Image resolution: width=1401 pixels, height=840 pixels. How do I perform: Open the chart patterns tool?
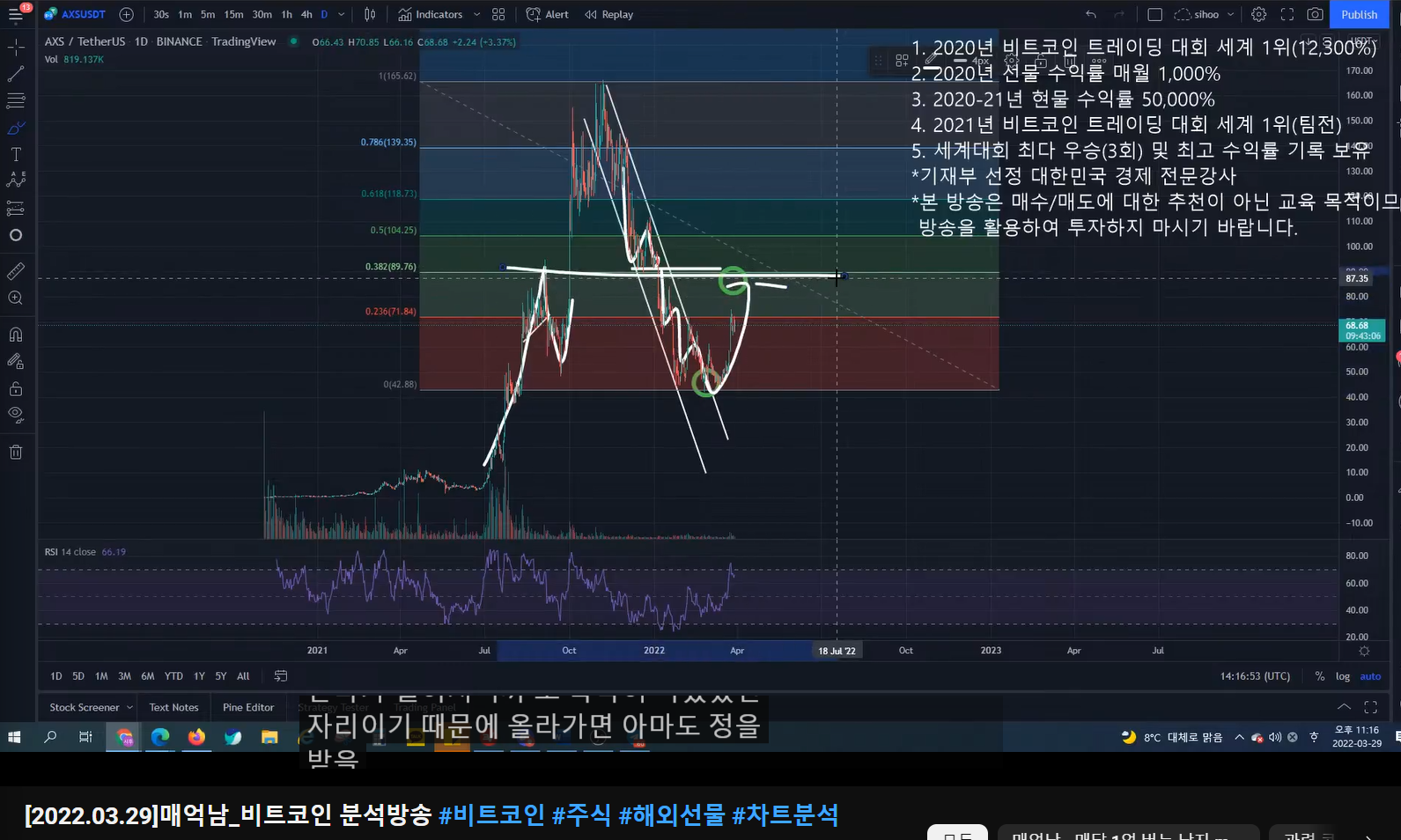(x=16, y=180)
